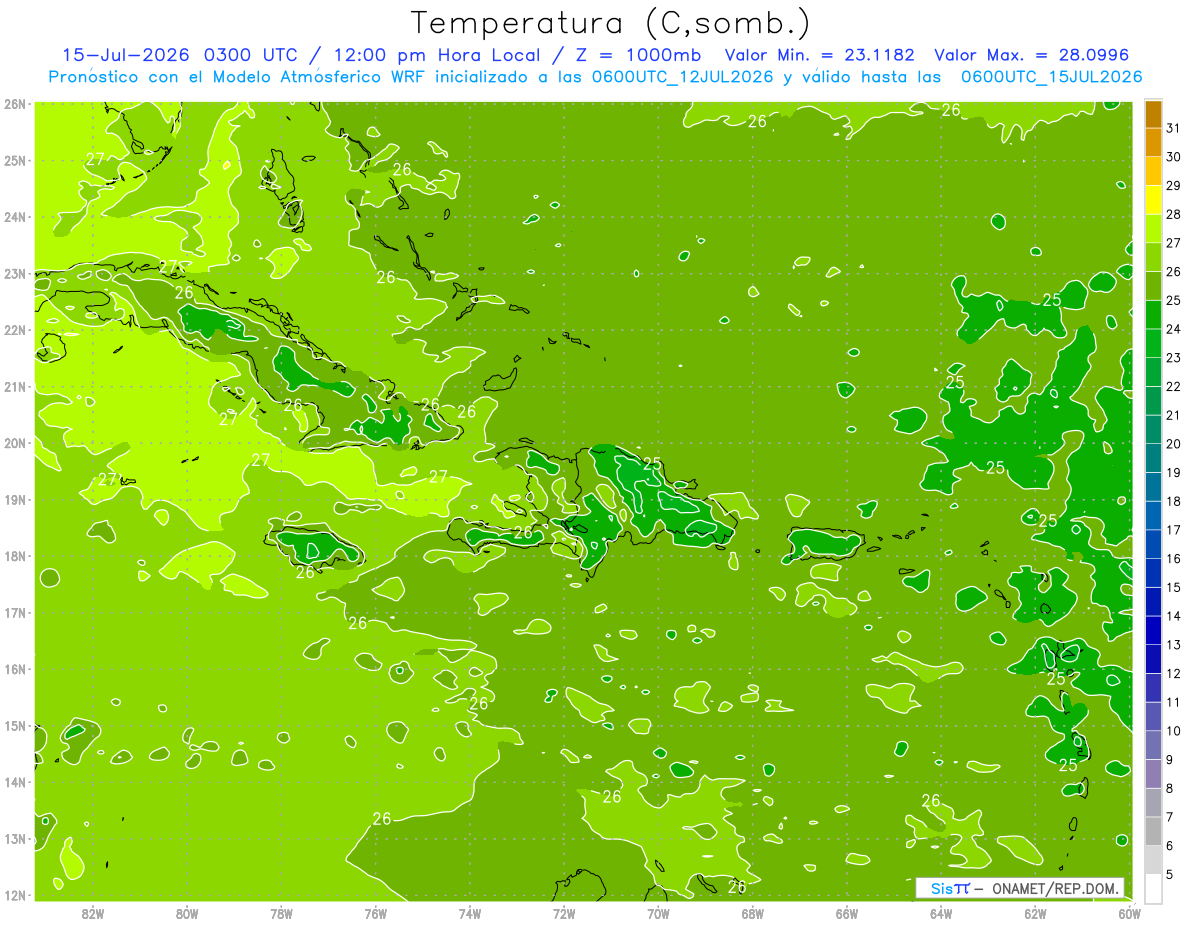Click the 78W longitude label
1200x927 pixels.
tap(281, 913)
